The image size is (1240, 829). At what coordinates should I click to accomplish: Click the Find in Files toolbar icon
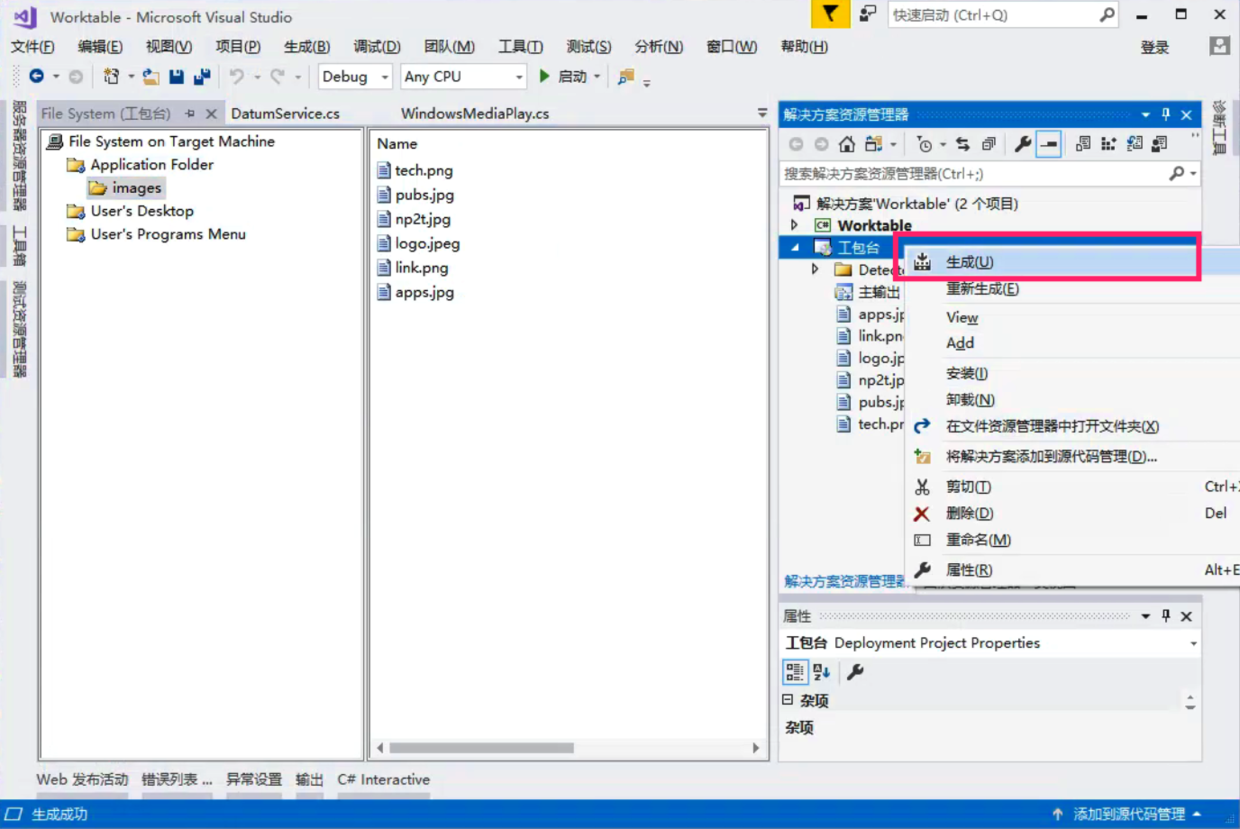(626, 76)
